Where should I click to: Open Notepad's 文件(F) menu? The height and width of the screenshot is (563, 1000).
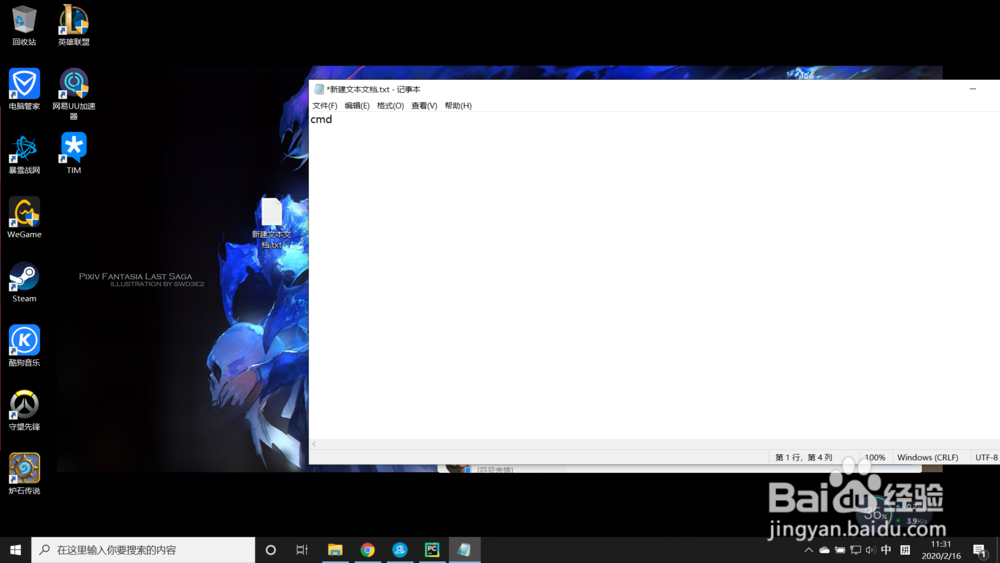[x=325, y=106]
